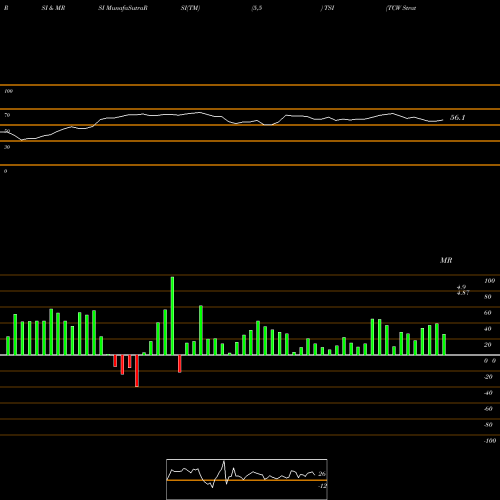
Task: Click the -80 label on the MR axis
Action: click(x=488, y=425)
